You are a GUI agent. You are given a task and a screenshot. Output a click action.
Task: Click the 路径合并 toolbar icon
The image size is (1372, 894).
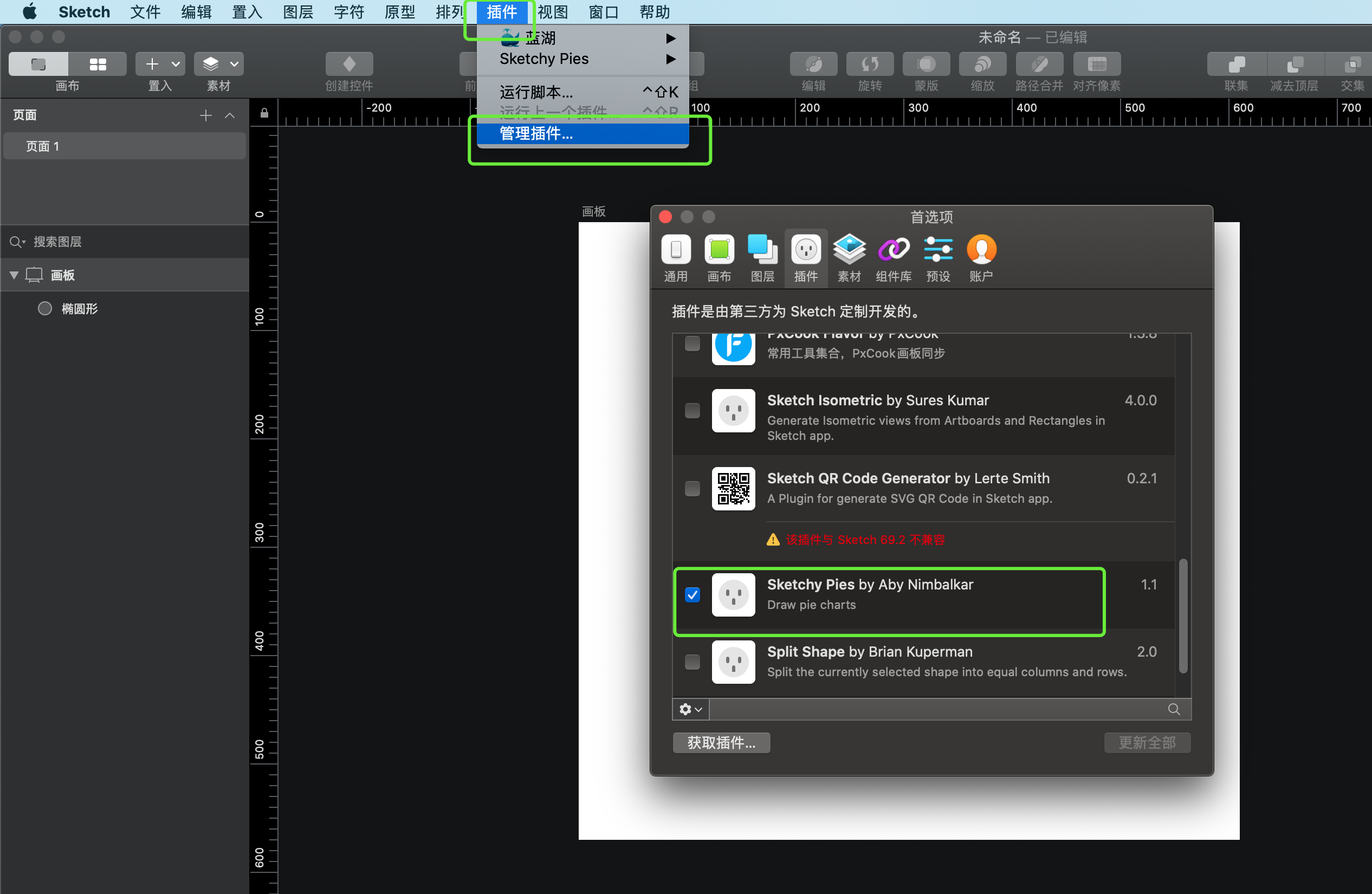pyautogui.click(x=1039, y=63)
